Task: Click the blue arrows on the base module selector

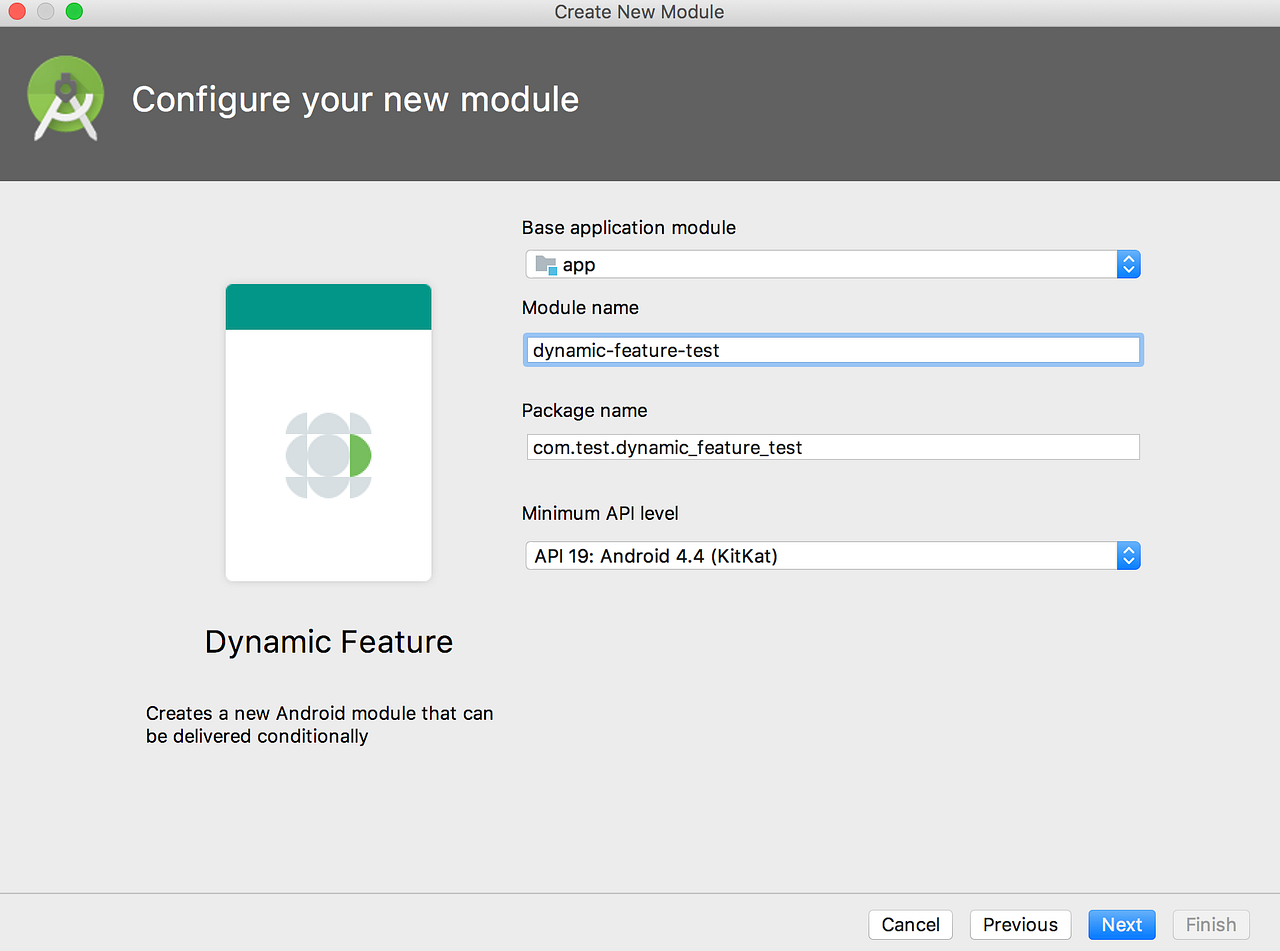Action: 1128,264
